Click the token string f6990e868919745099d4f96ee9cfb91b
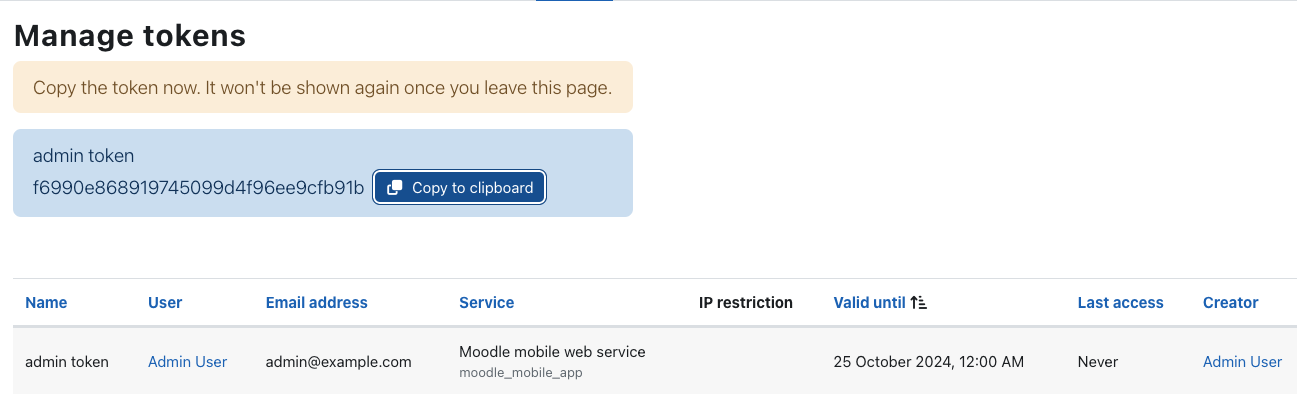Image resolution: width=1297 pixels, height=395 pixels. point(198,188)
